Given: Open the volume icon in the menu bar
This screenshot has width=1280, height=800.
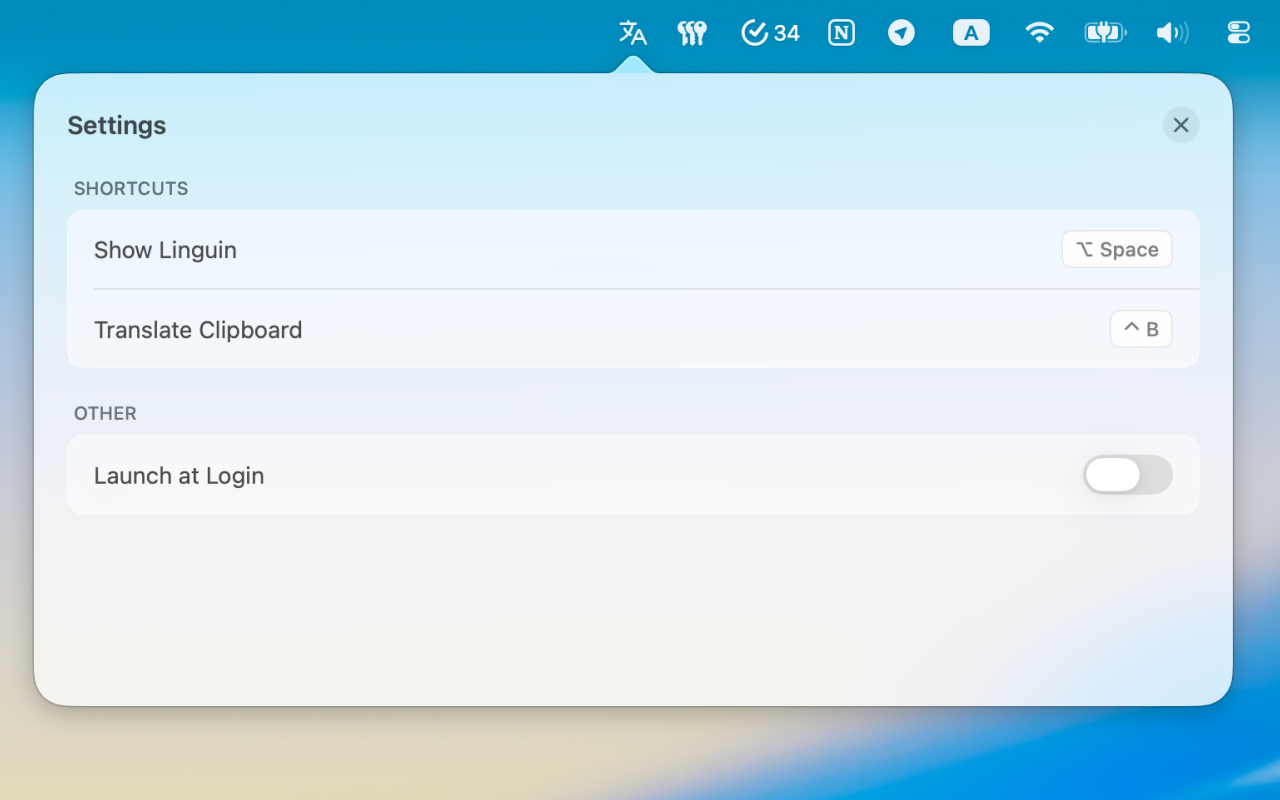Looking at the screenshot, I should 1171,32.
